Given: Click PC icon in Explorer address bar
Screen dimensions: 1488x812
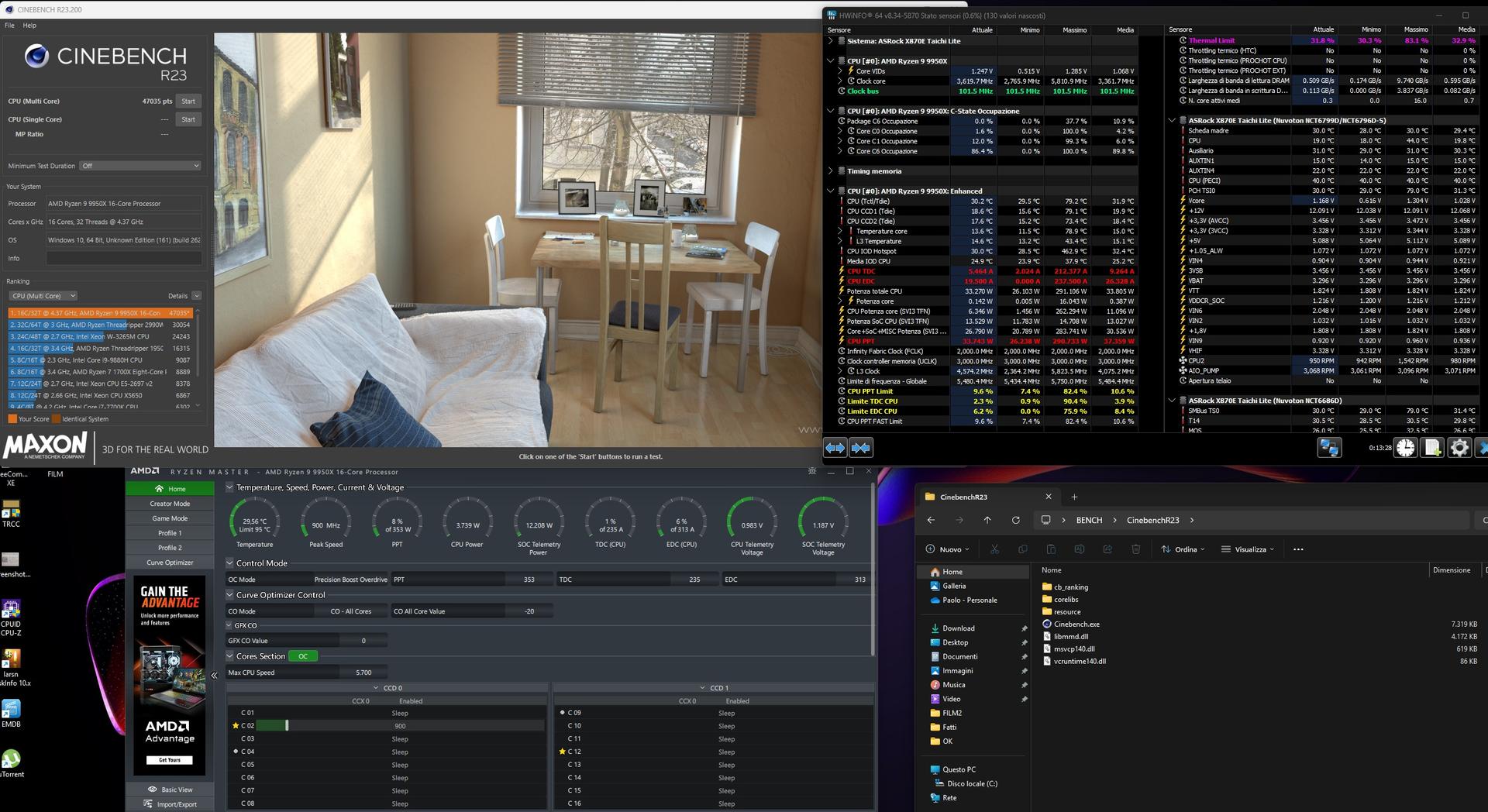Looking at the screenshot, I should [x=1045, y=520].
